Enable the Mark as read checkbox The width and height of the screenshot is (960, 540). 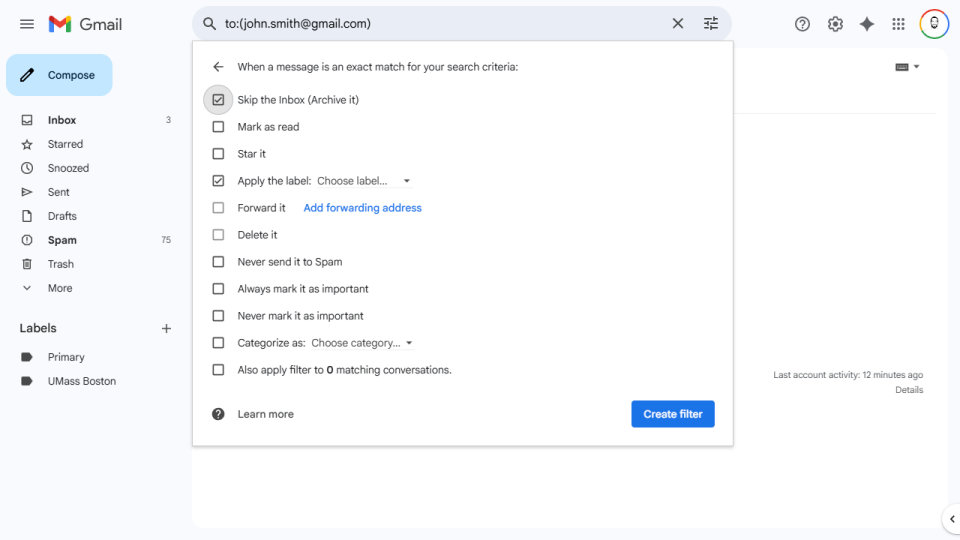point(218,127)
